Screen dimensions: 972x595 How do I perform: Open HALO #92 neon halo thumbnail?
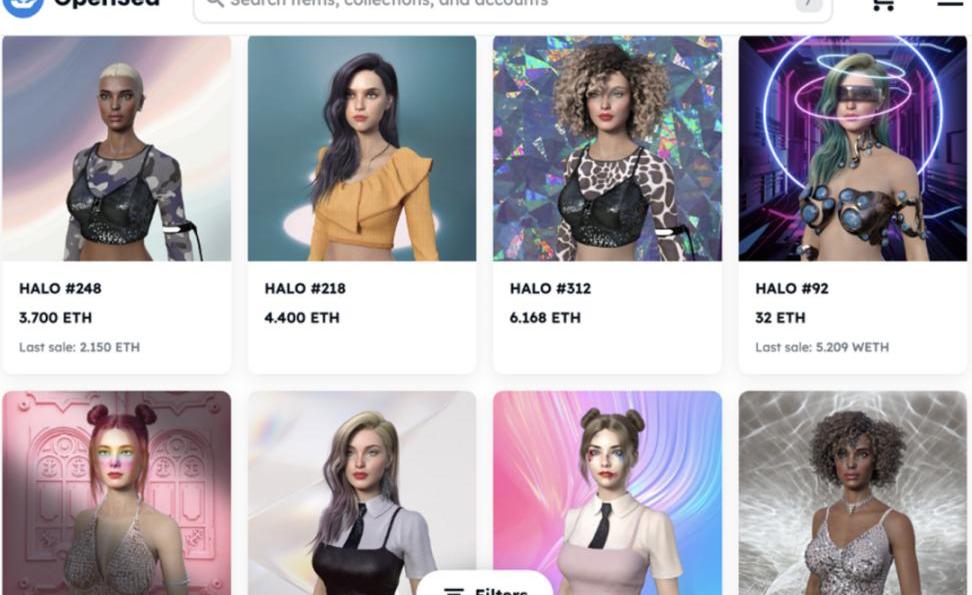click(852, 148)
